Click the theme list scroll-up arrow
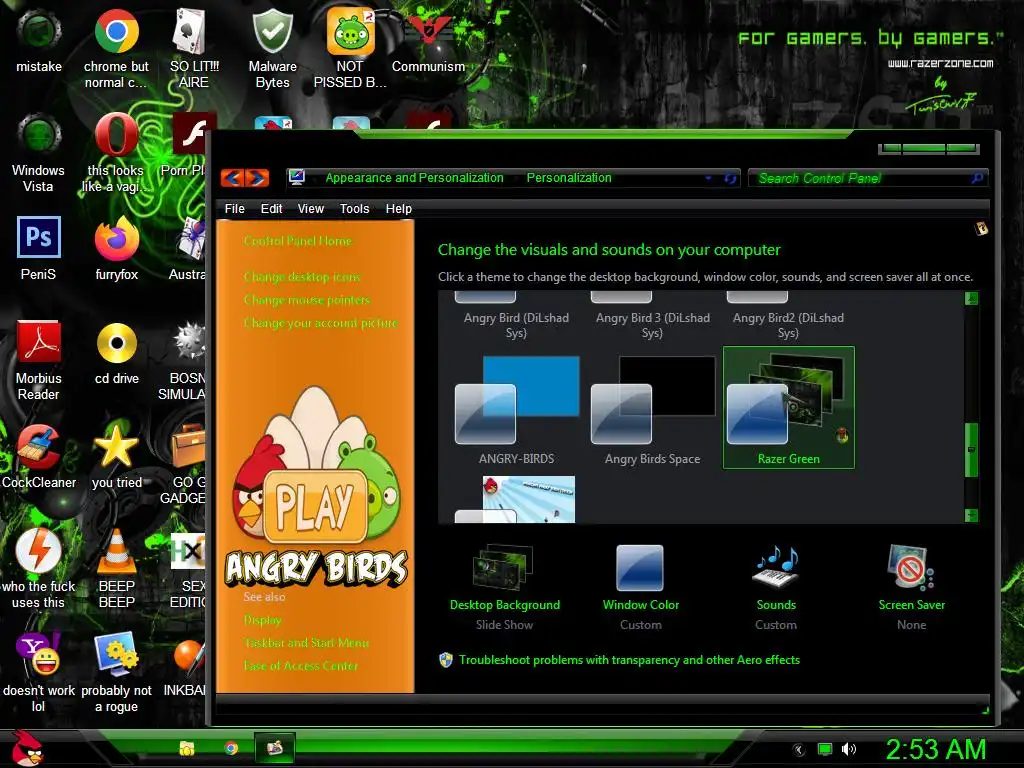Image resolution: width=1024 pixels, height=768 pixels. pos(971,298)
